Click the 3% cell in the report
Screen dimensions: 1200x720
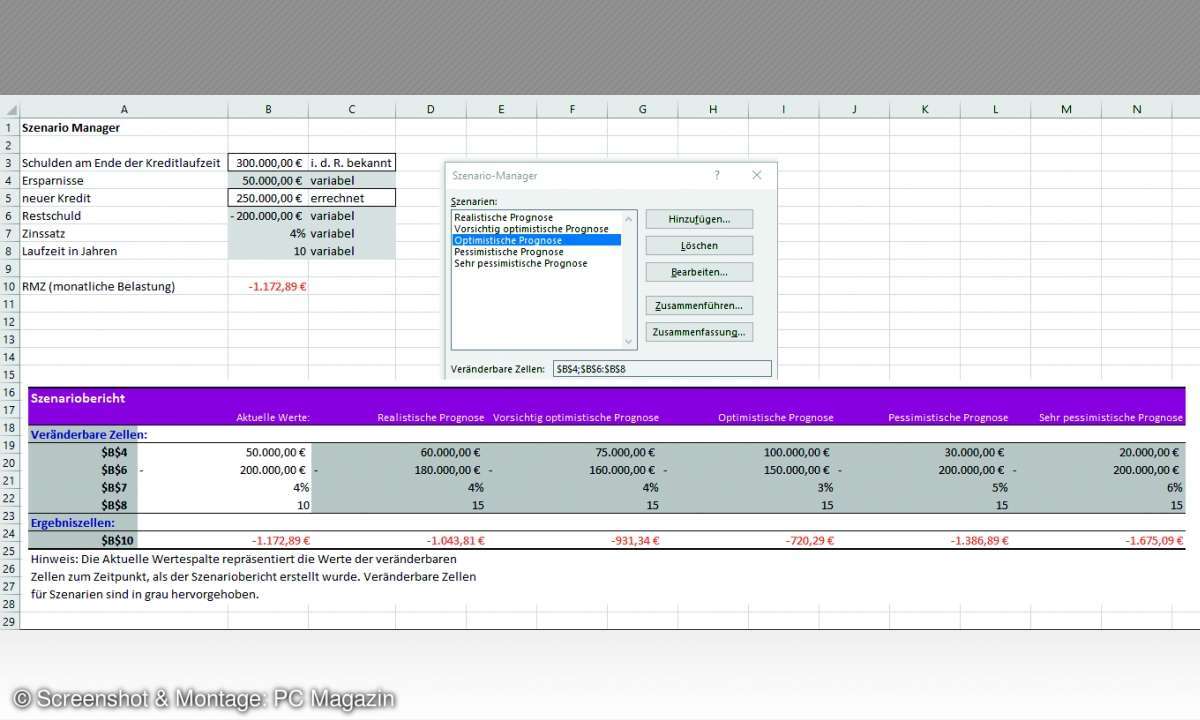tap(825, 487)
